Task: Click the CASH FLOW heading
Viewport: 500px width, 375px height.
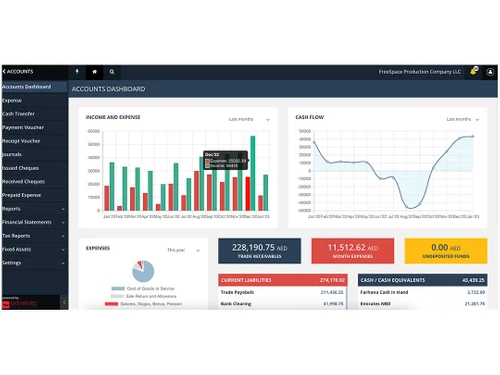Action: point(310,117)
